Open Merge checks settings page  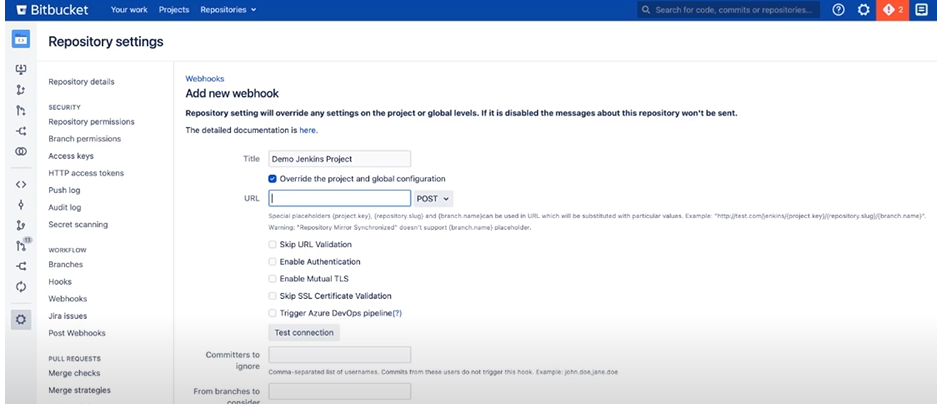(74, 373)
